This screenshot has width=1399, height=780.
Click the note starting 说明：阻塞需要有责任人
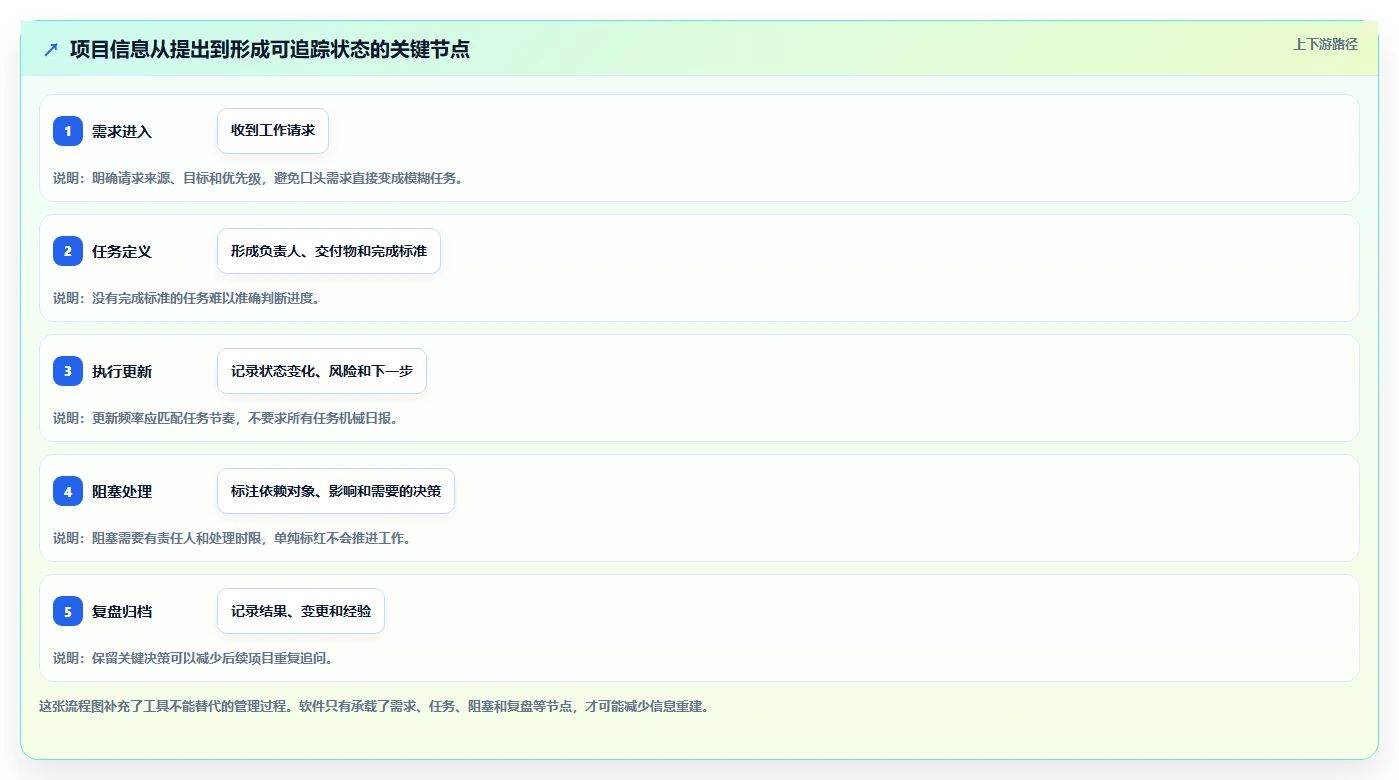(x=233, y=538)
